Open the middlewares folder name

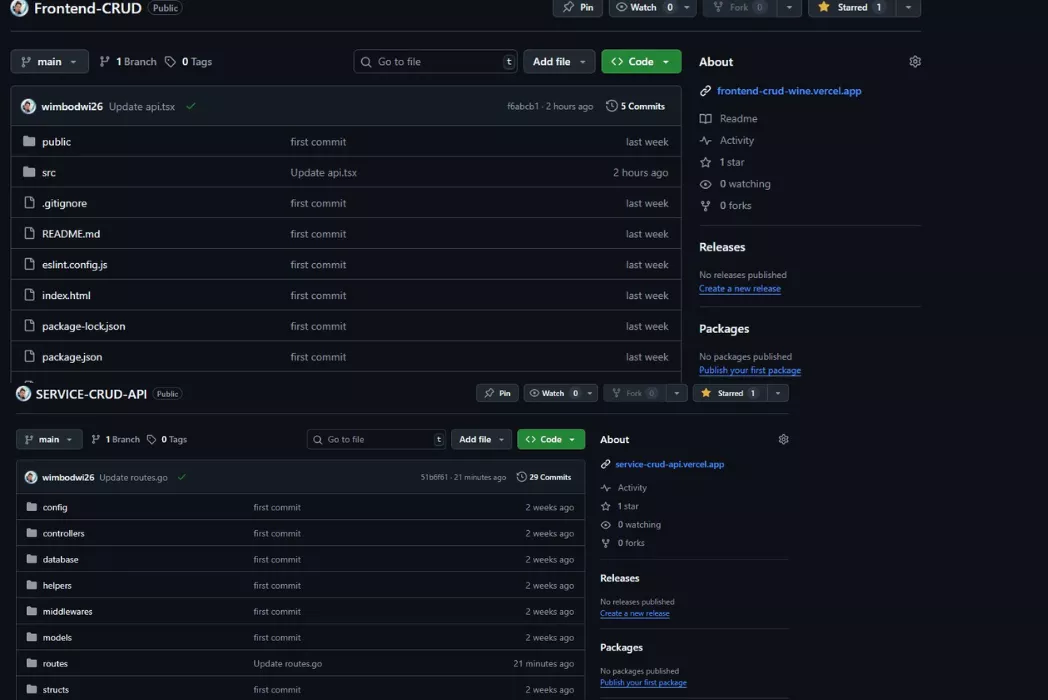pos(68,612)
